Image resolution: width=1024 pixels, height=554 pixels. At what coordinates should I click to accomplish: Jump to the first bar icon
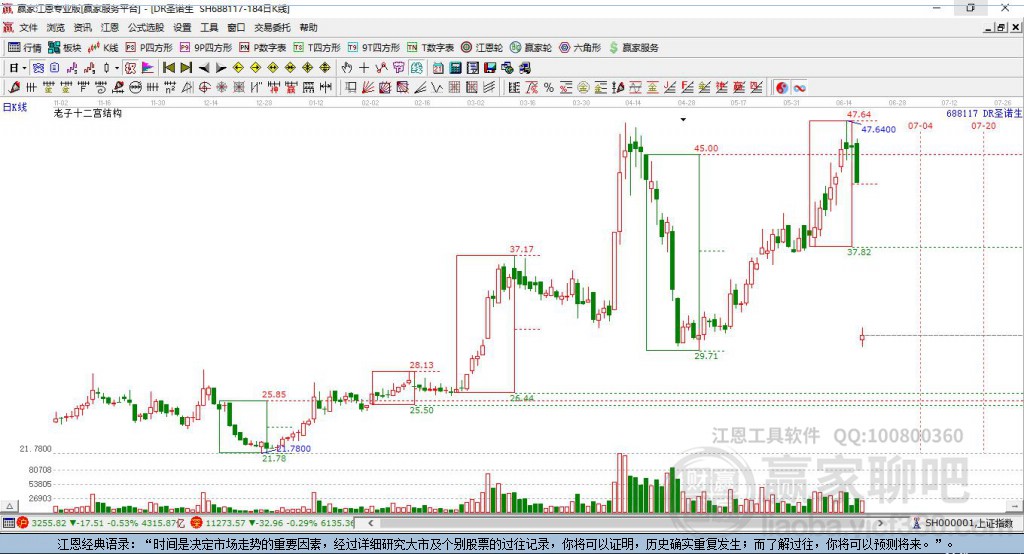[x=168, y=68]
